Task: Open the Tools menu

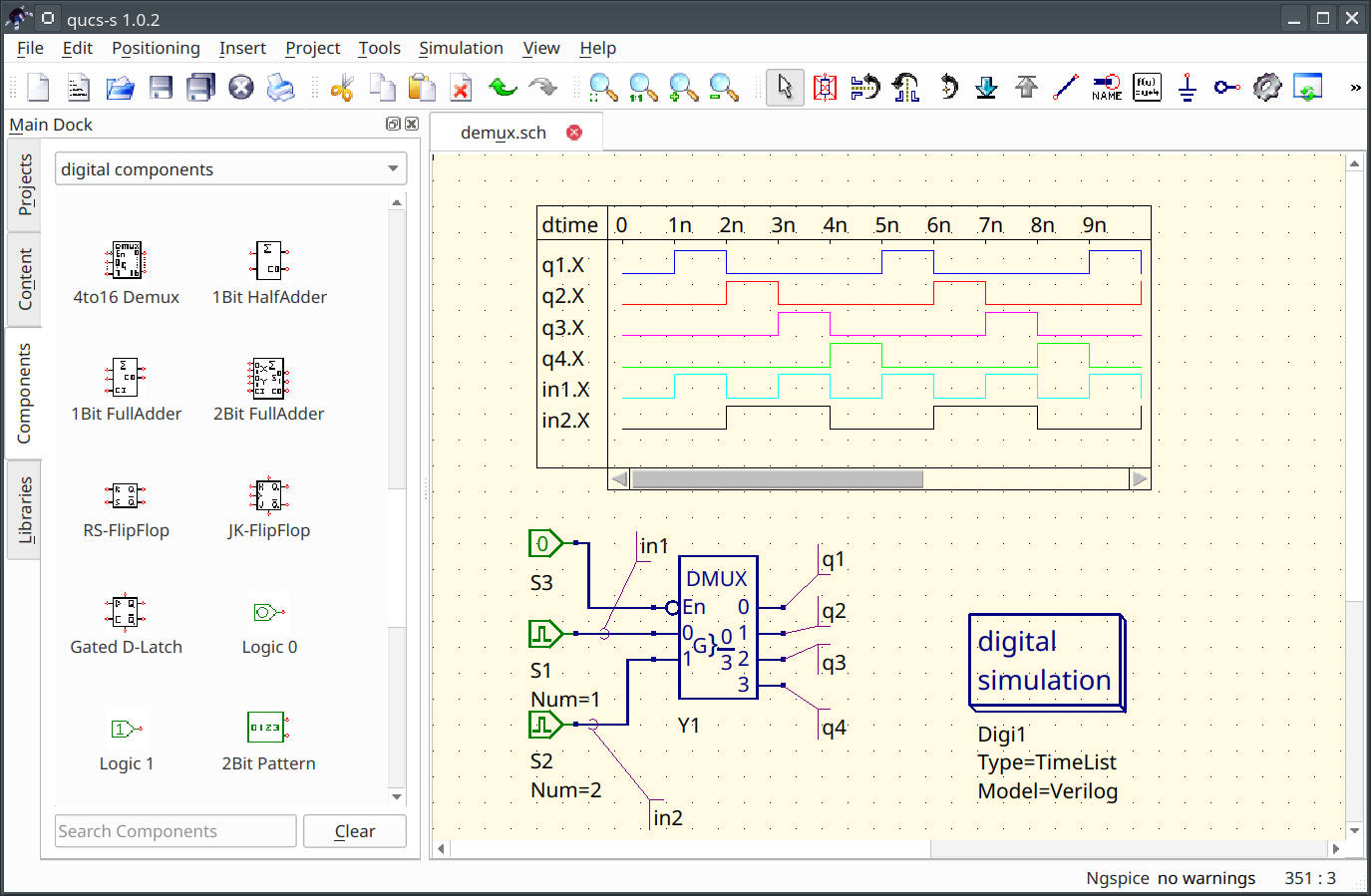Action: click(379, 48)
